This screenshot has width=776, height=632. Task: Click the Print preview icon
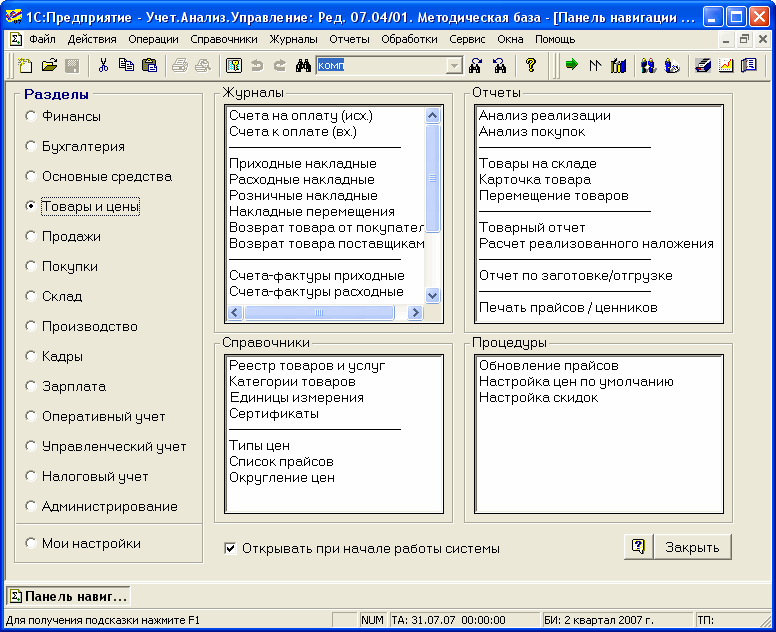click(203, 65)
